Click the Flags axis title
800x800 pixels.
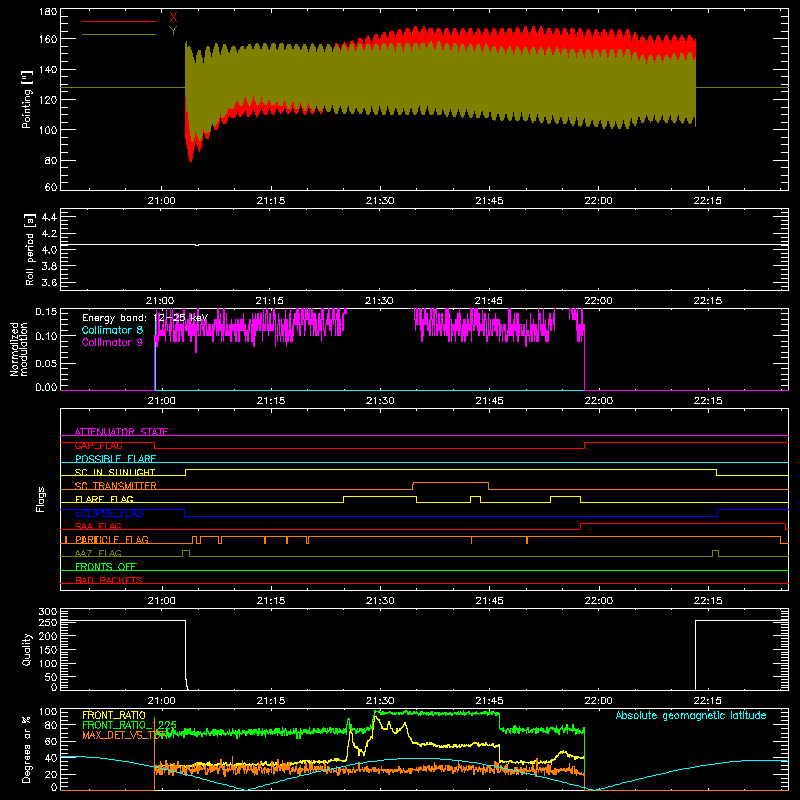coord(40,499)
